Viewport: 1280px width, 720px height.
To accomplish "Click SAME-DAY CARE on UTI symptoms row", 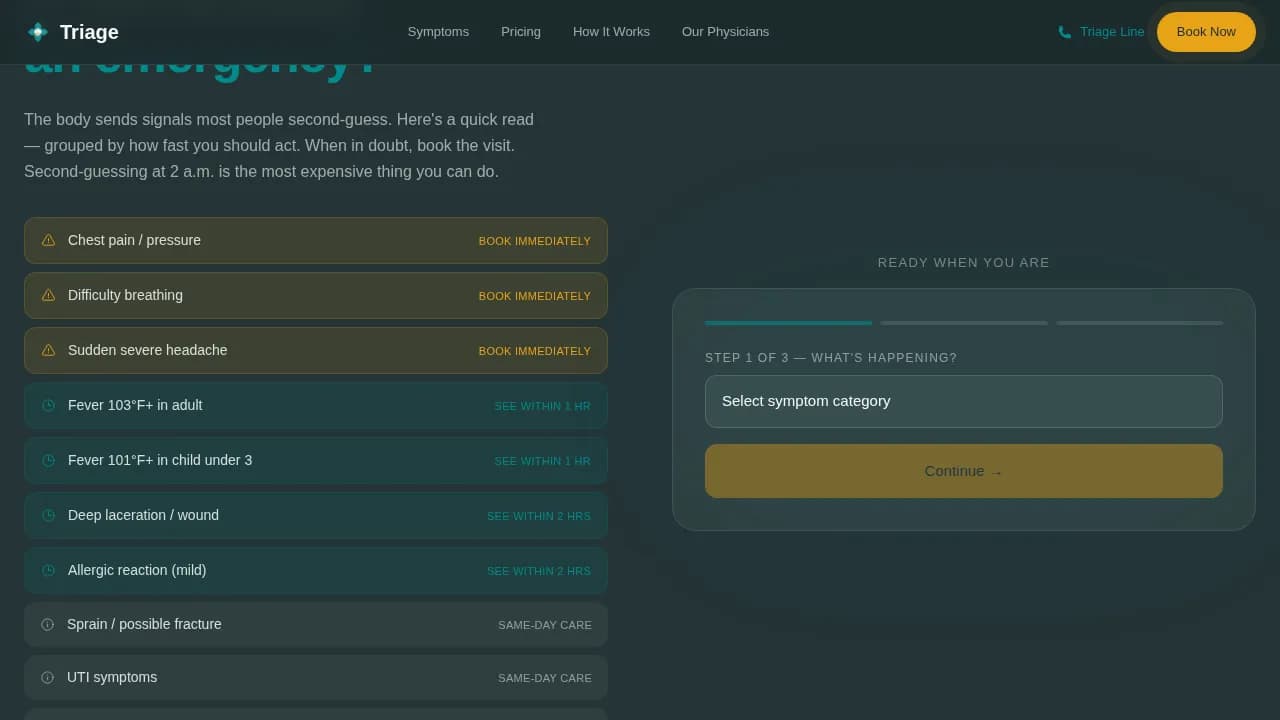I will click(545, 678).
